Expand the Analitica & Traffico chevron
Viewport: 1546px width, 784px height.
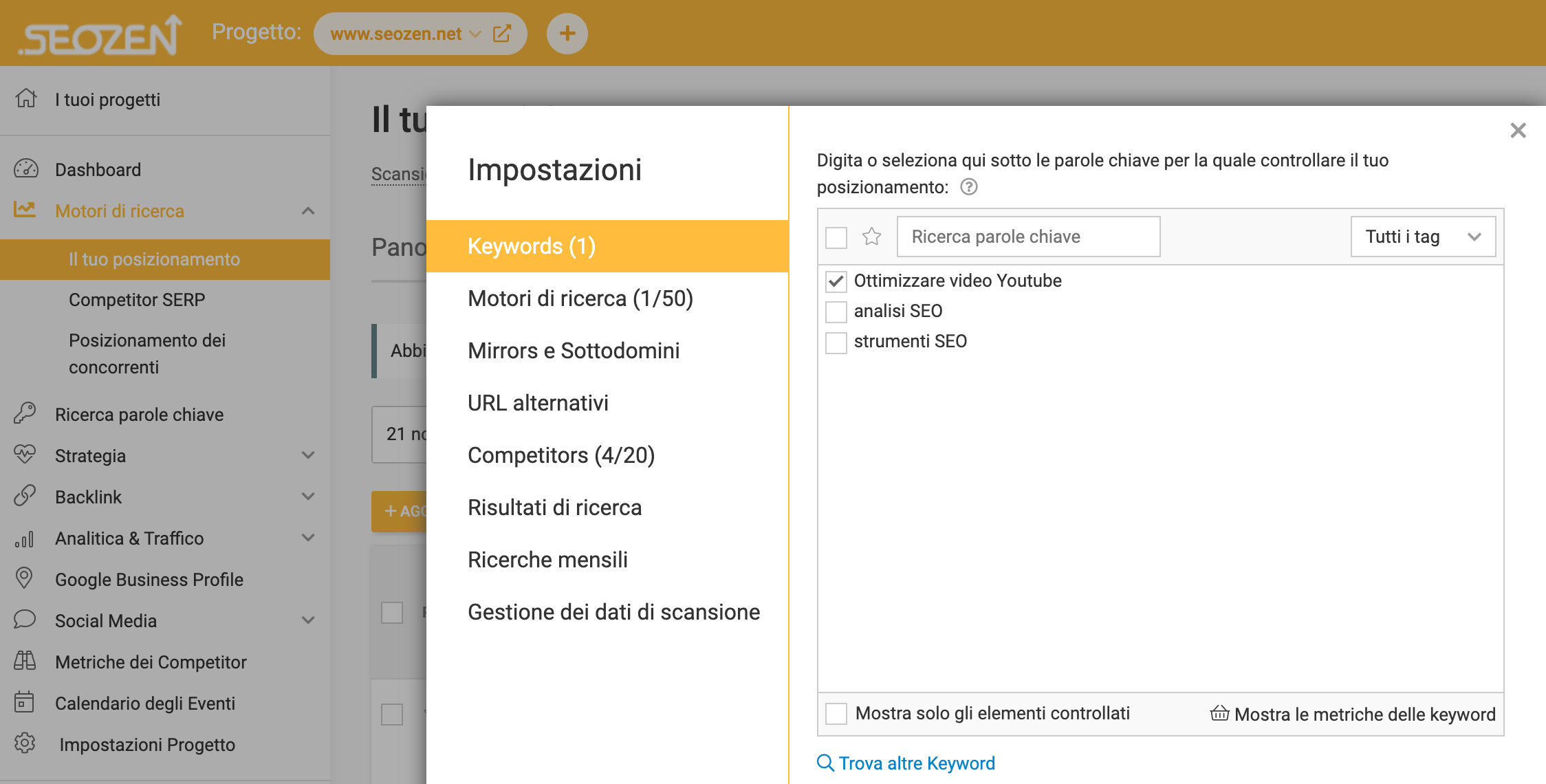coord(308,538)
